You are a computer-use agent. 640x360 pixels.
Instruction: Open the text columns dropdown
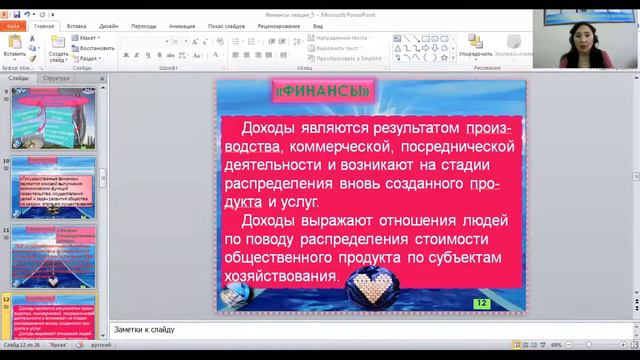(284, 55)
